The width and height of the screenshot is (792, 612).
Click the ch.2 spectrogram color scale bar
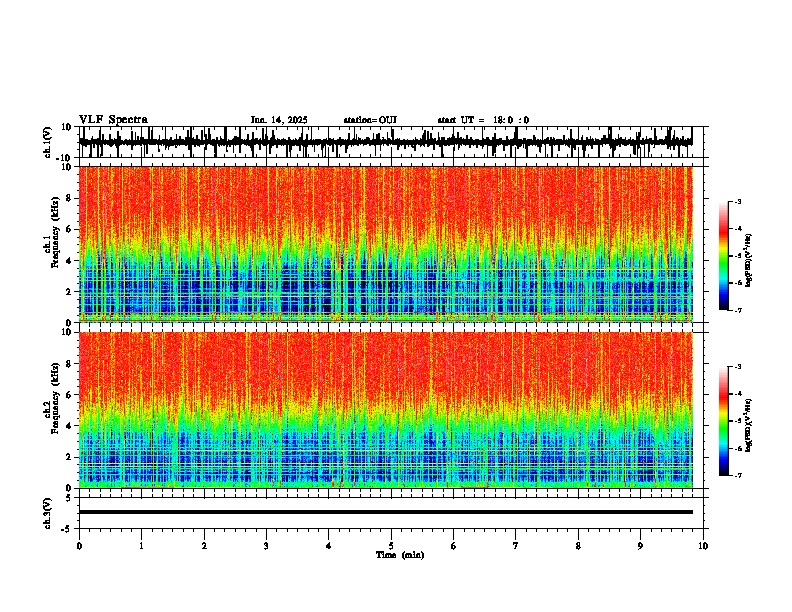(724, 421)
